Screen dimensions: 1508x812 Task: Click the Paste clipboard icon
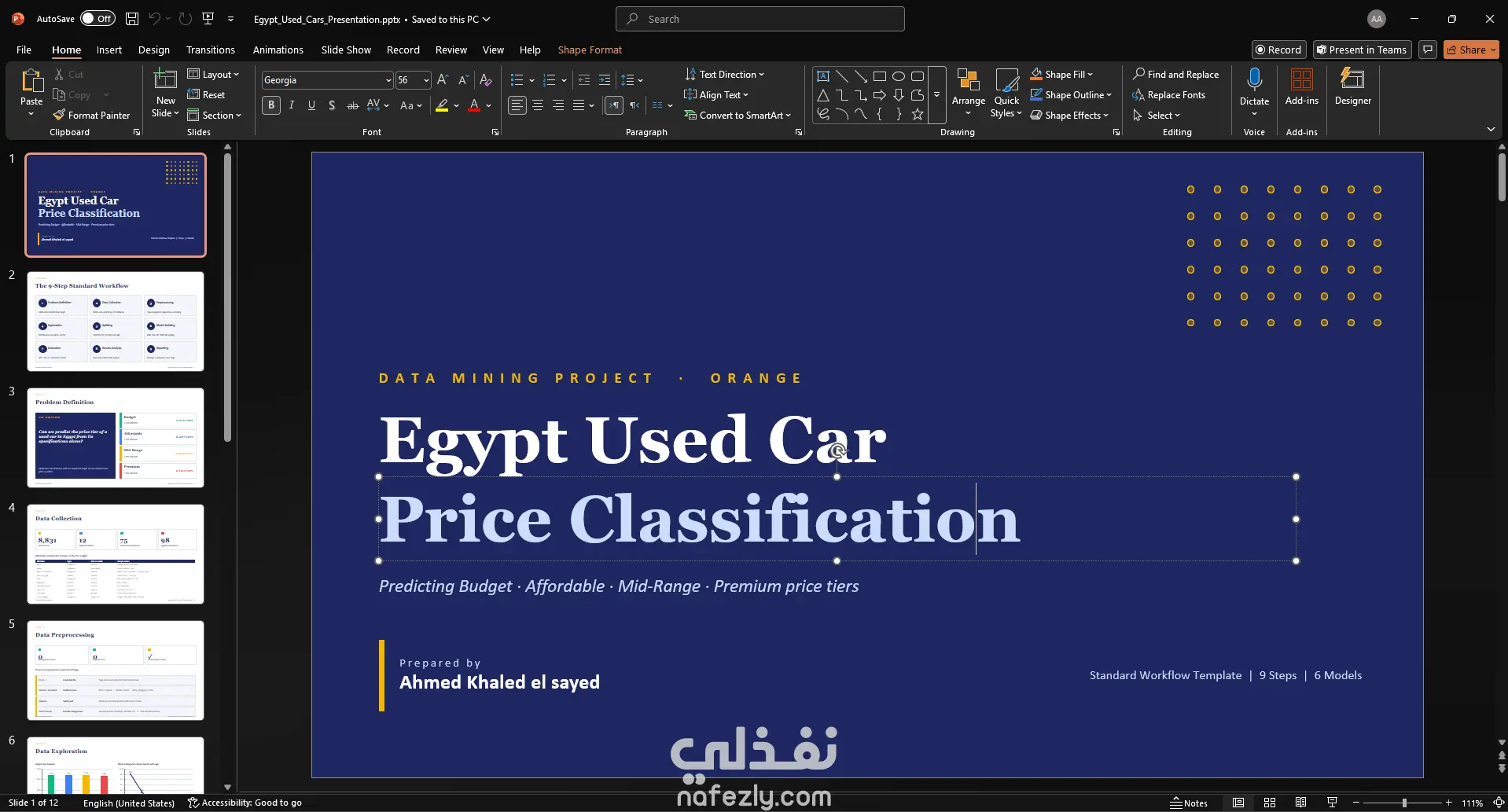tap(31, 81)
